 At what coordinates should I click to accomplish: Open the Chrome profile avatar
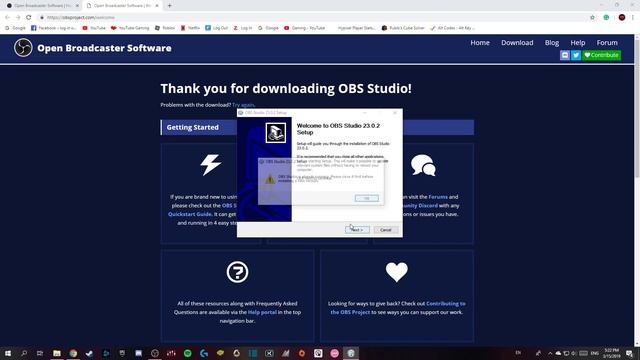pyautogui.click(x=622, y=18)
